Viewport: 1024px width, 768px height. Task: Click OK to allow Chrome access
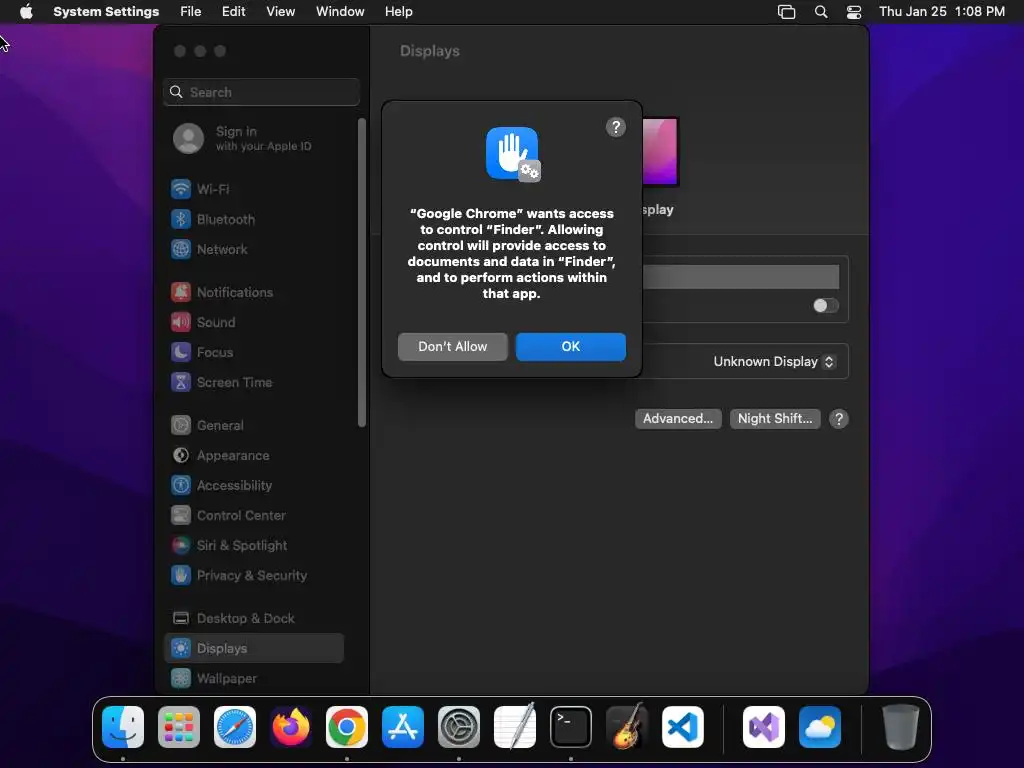(x=571, y=347)
